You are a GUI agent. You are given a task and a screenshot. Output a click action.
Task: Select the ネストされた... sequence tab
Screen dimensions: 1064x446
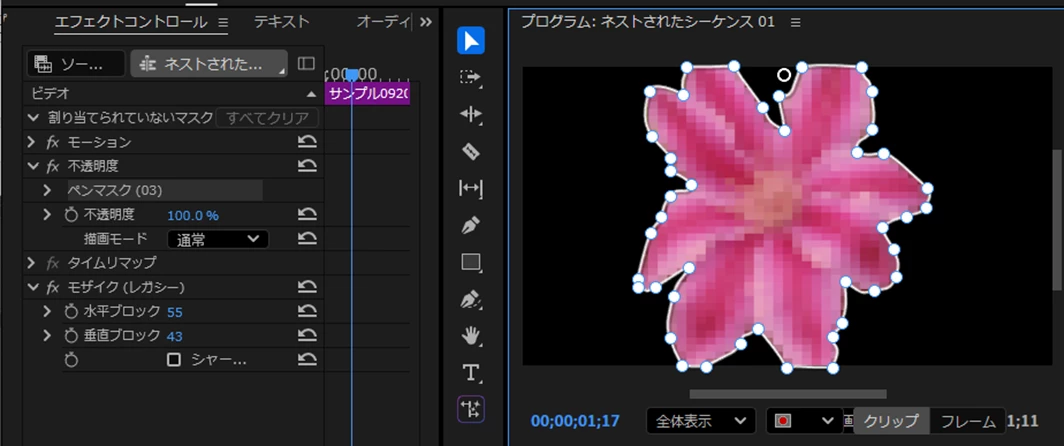(x=209, y=64)
